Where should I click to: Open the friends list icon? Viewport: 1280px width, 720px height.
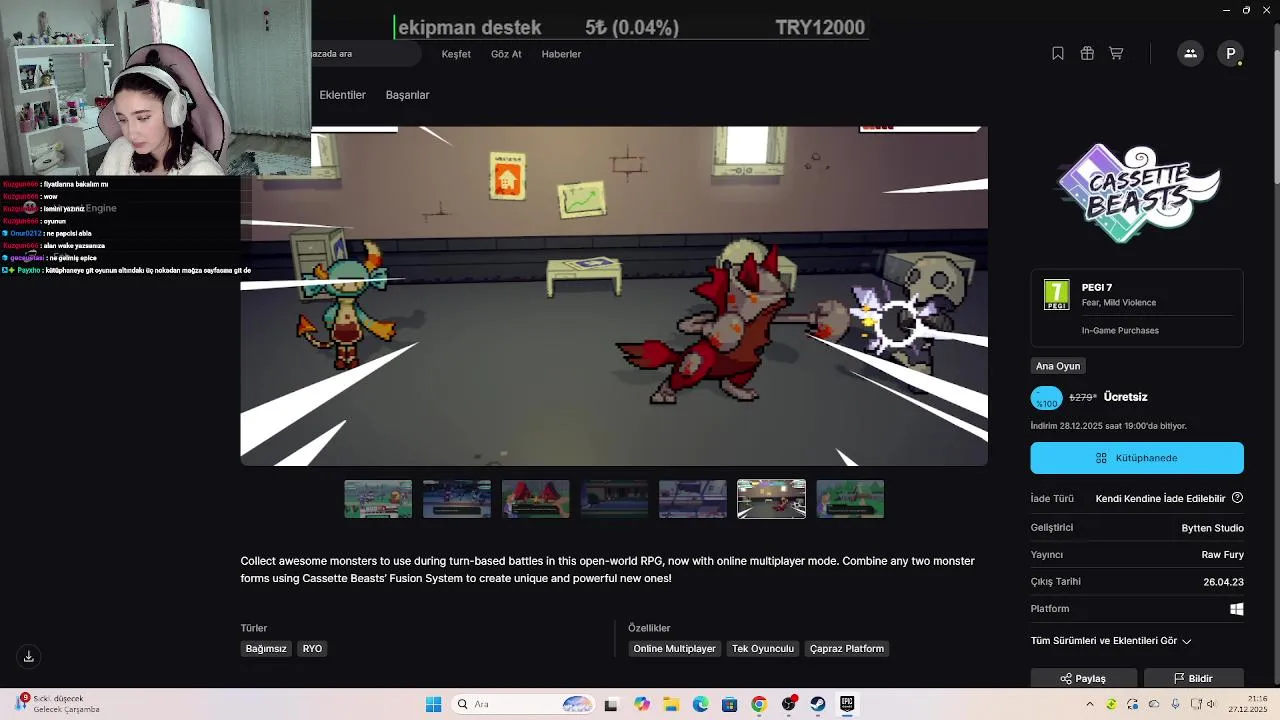click(x=1190, y=54)
